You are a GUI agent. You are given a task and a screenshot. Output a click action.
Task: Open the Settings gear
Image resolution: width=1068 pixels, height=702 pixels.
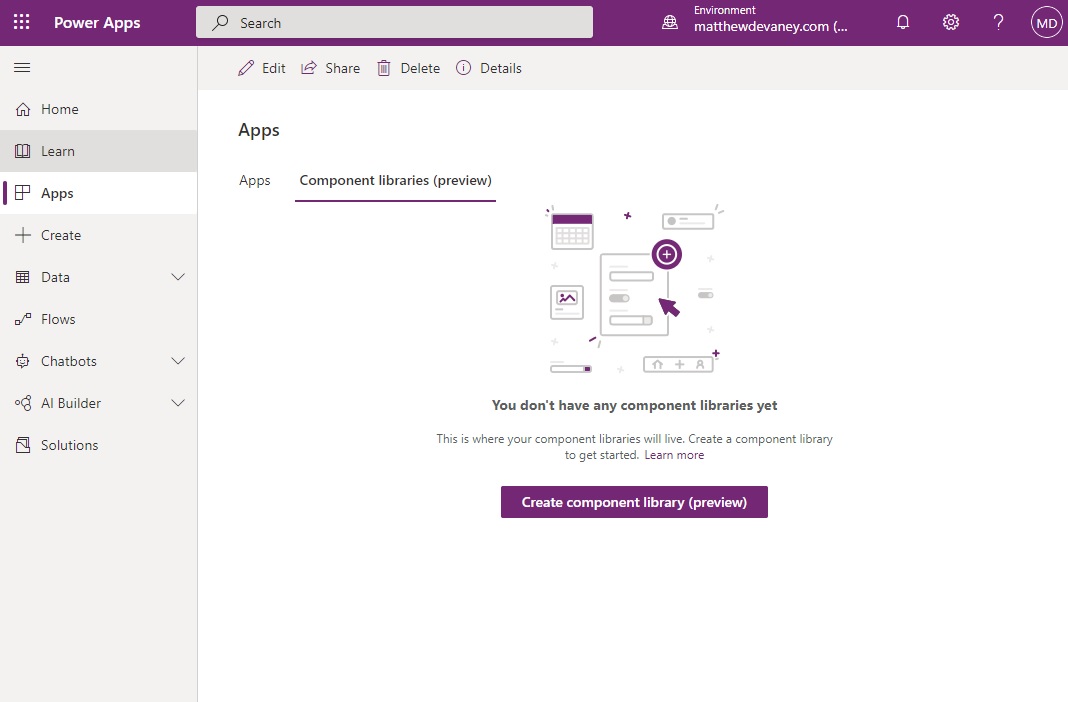[950, 22]
